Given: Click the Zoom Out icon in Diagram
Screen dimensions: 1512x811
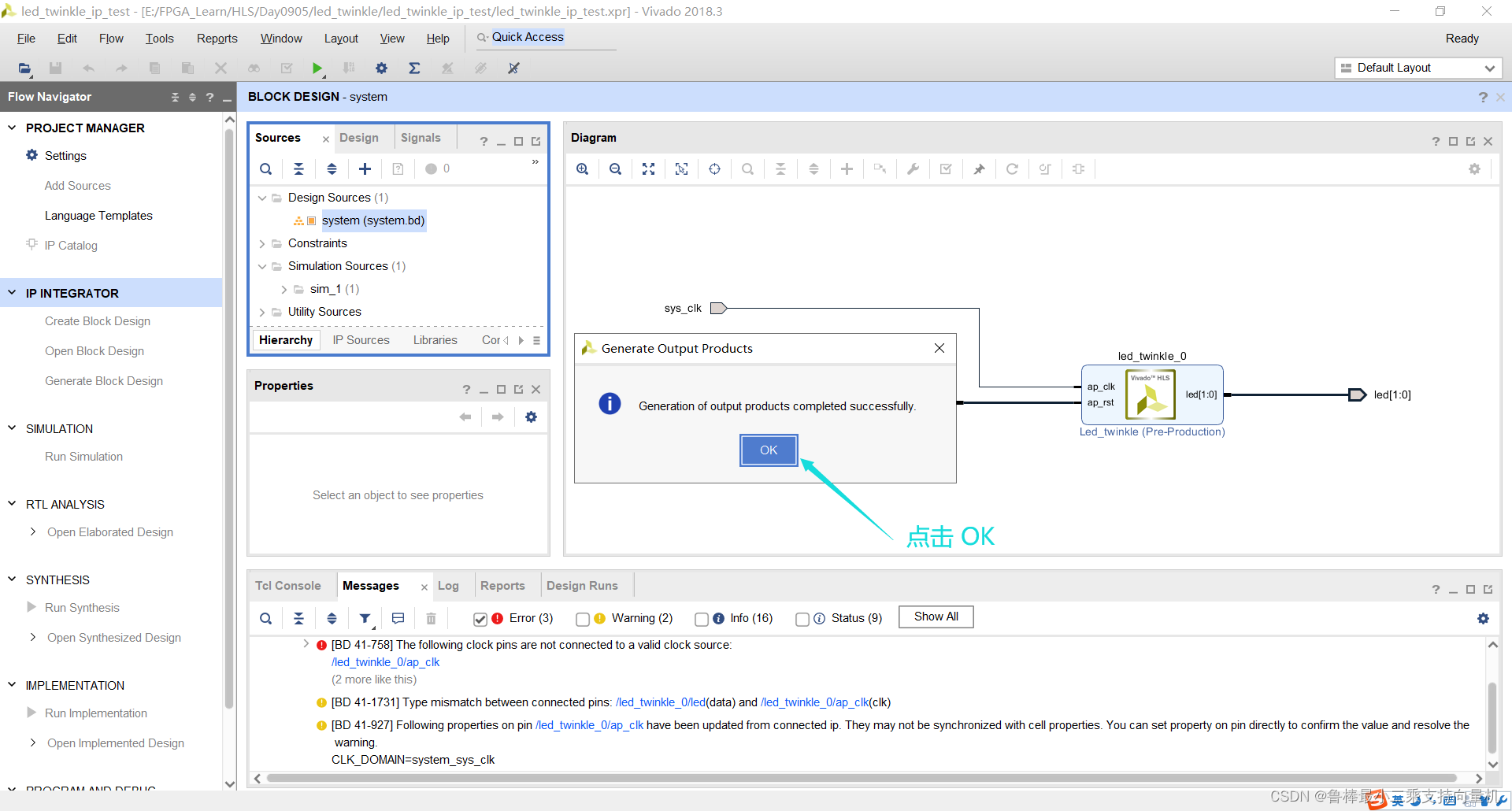Looking at the screenshot, I should (615, 169).
